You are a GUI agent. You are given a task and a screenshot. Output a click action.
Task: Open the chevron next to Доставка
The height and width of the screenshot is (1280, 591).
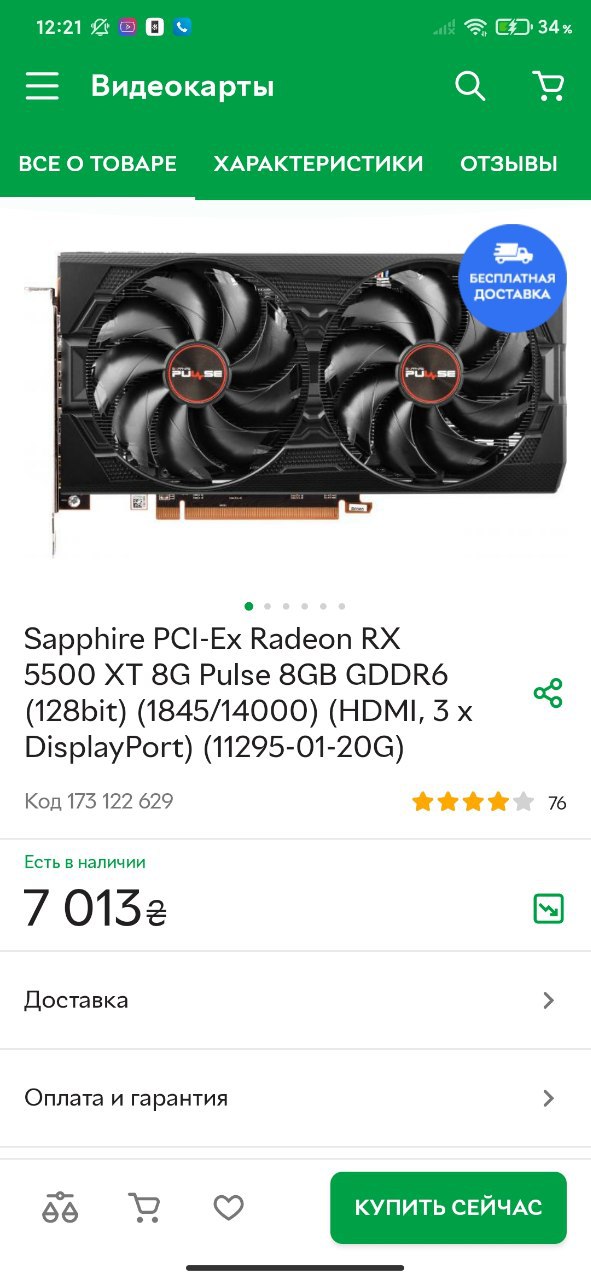click(x=548, y=1000)
